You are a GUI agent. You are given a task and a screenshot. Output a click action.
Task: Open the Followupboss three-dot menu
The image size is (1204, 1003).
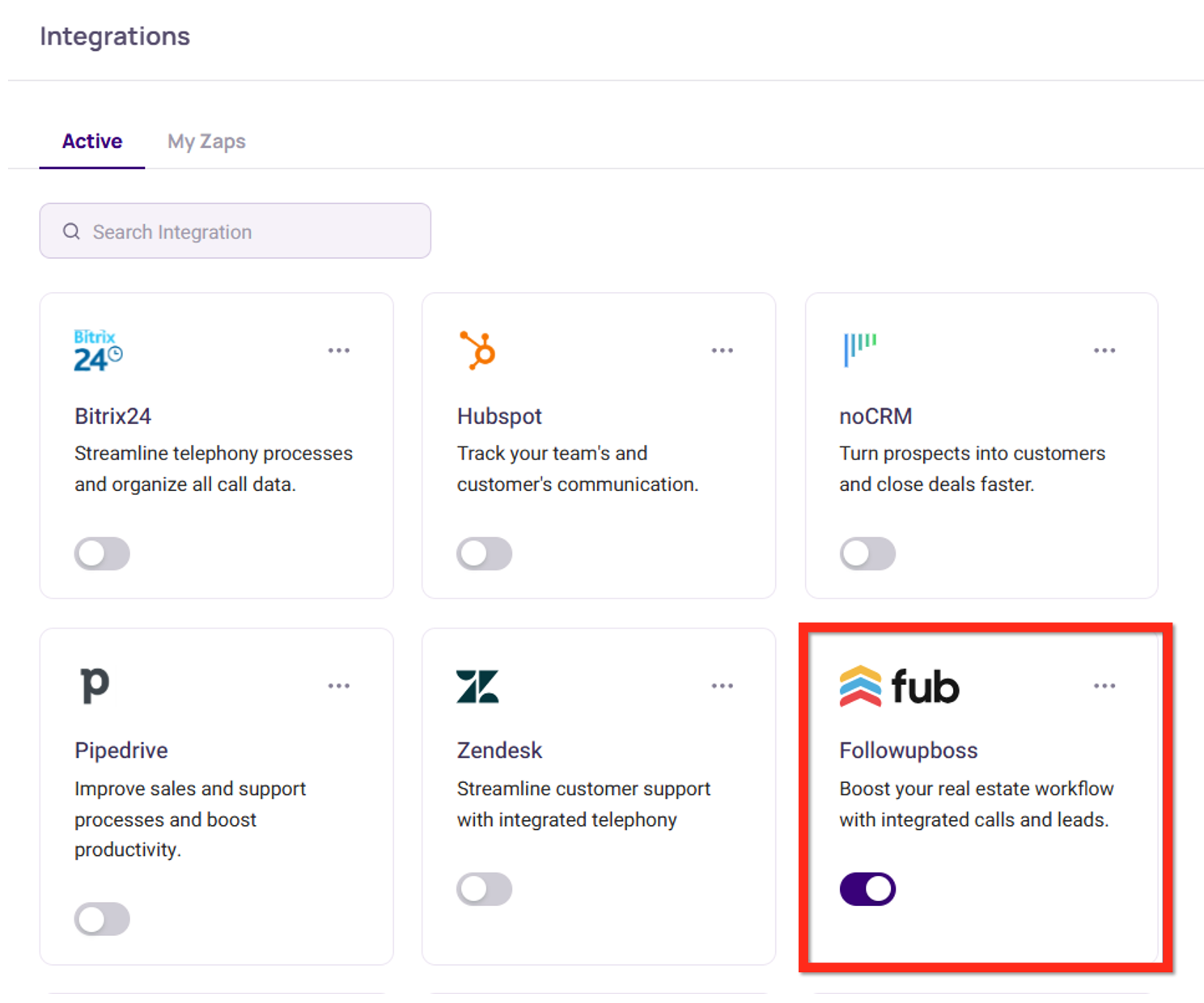[1104, 686]
